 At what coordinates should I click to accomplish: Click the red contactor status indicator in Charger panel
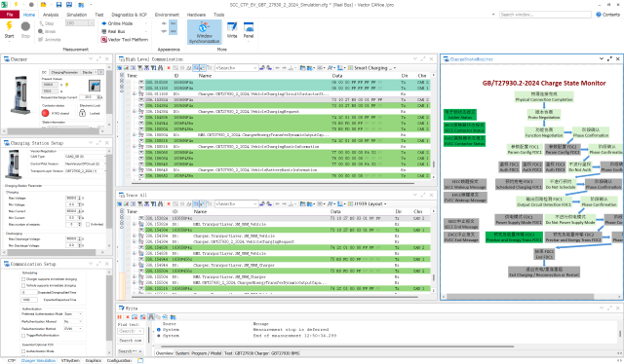coord(45,113)
